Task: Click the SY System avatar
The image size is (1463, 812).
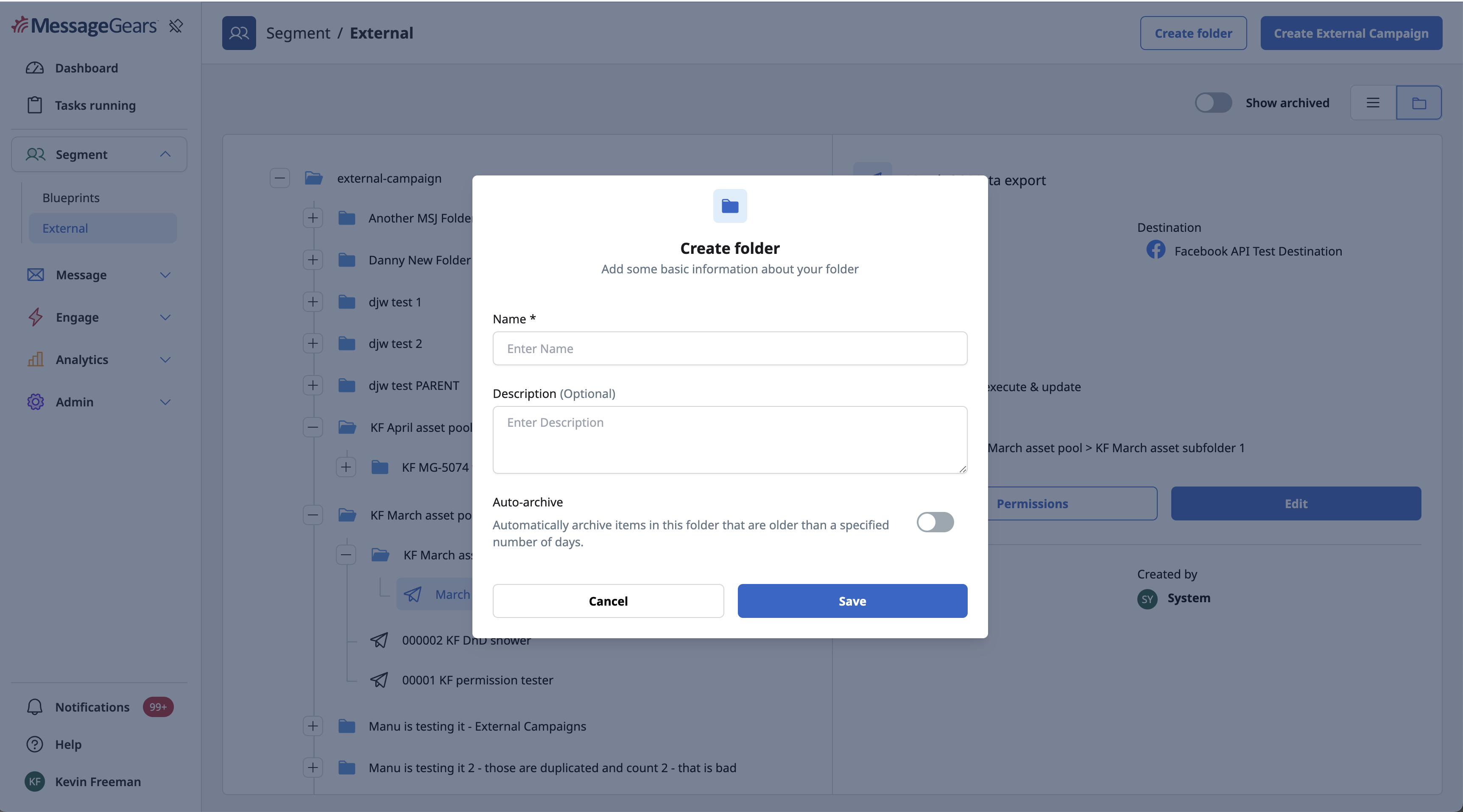Action: 1147,599
